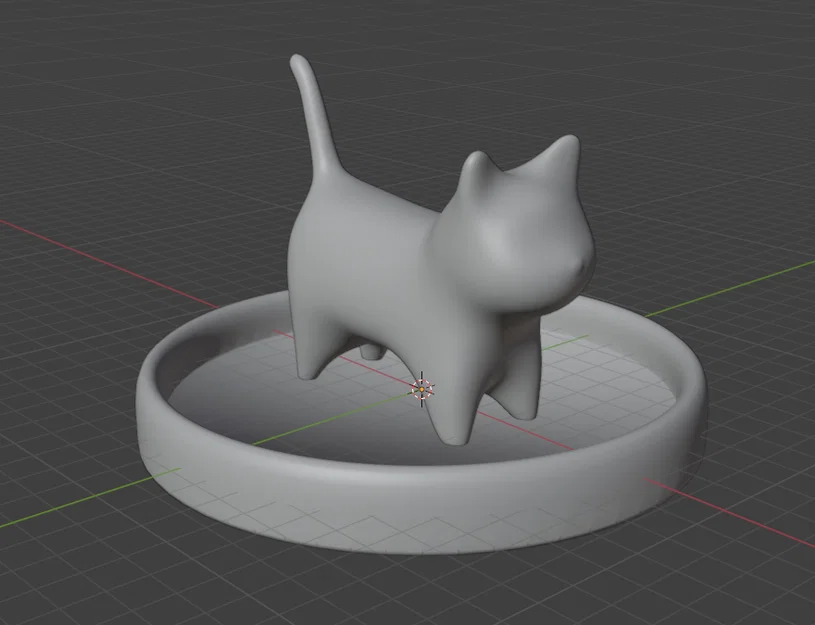815x625 pixels.
Task: Click the cat's nose
Action: click(x=585, y=265)
